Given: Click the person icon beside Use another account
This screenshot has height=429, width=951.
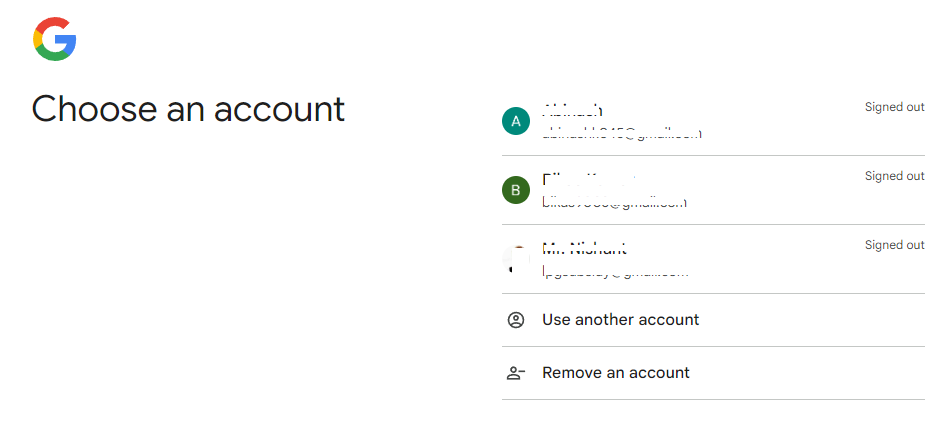Looking at the screenshot, I should coord(516,320).
